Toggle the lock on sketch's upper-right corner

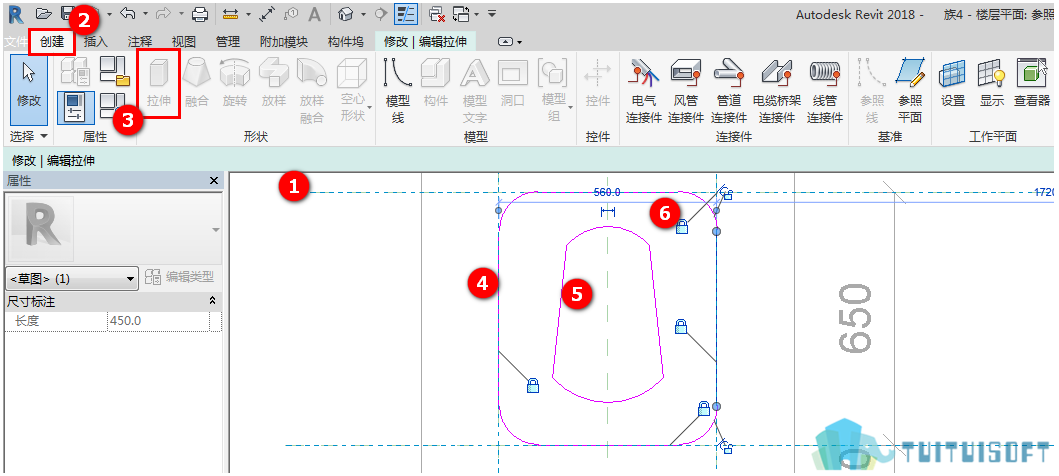682,227
